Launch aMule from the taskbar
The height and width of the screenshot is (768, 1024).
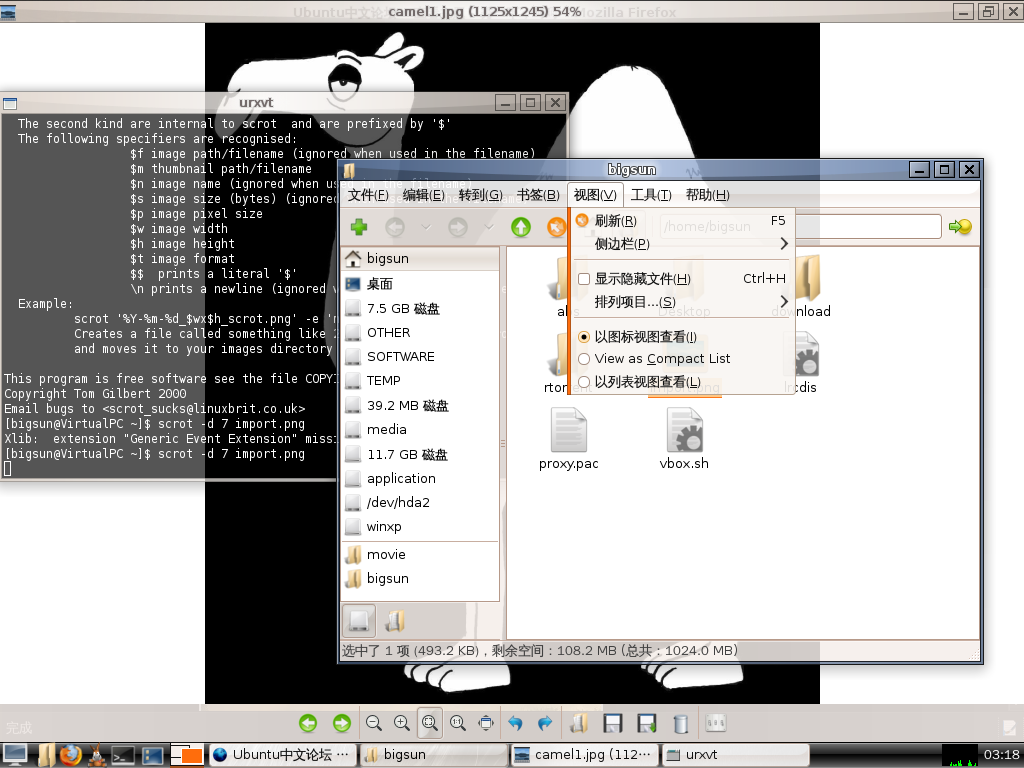pyautogui.click(x=97, y=755)
